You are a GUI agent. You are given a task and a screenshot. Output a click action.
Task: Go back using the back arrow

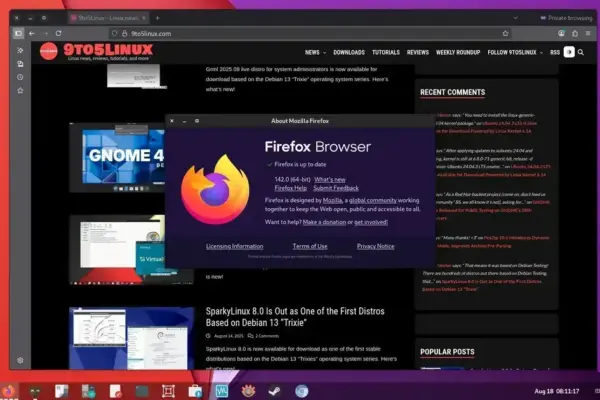[x=32, y=34]
